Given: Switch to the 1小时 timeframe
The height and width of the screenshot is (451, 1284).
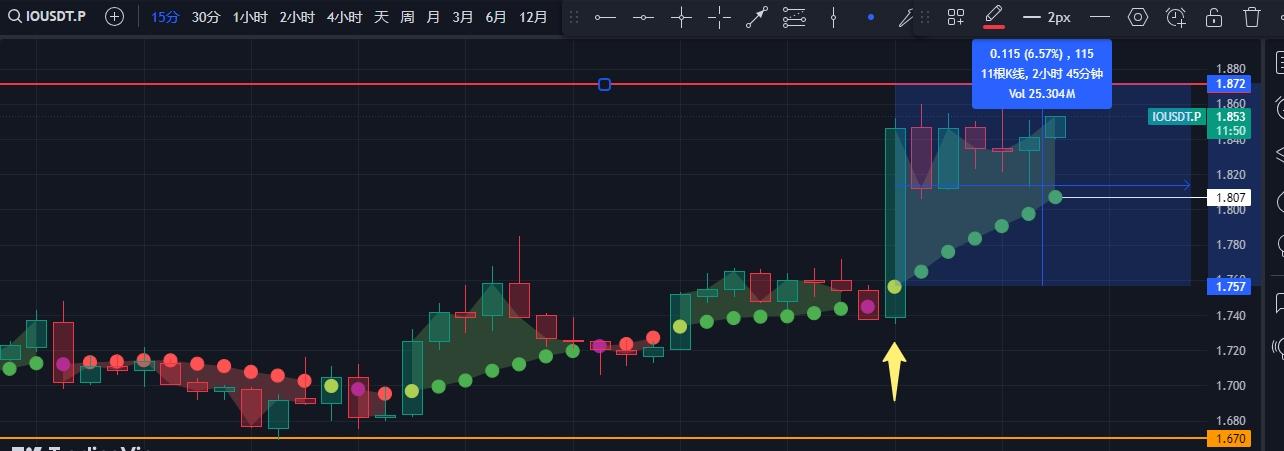Looking at the screenshot, I should [x=250, y=17].
